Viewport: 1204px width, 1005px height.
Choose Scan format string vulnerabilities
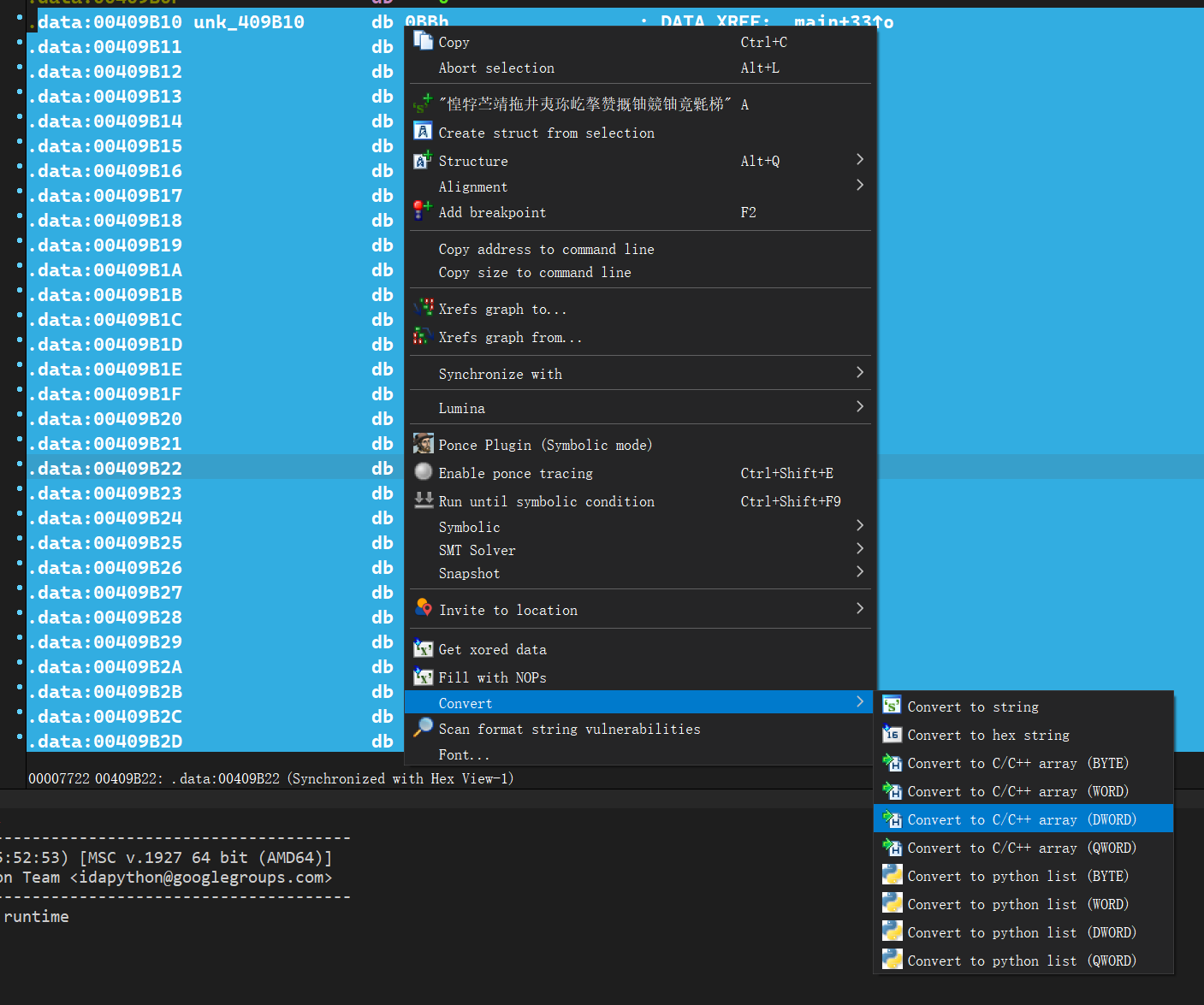click(640, 729)
